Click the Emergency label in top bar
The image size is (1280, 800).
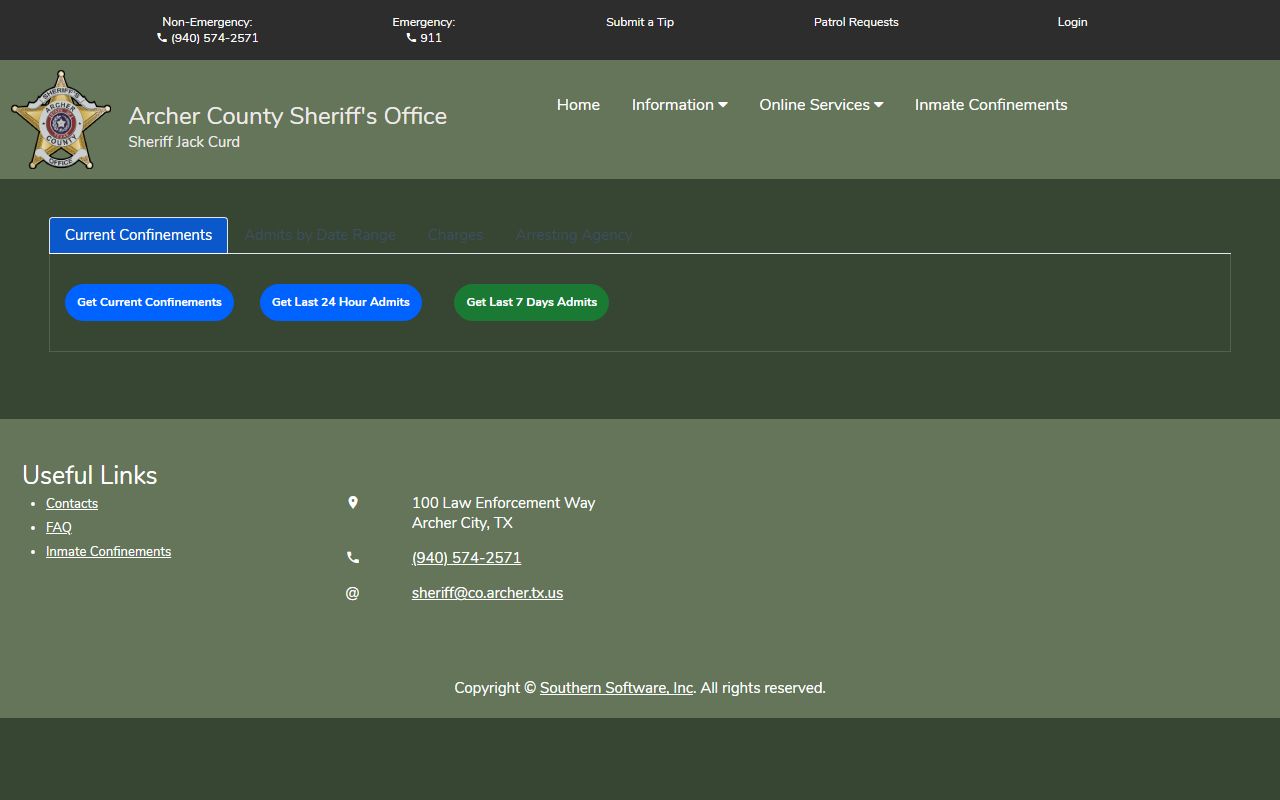tap(424, 22)
